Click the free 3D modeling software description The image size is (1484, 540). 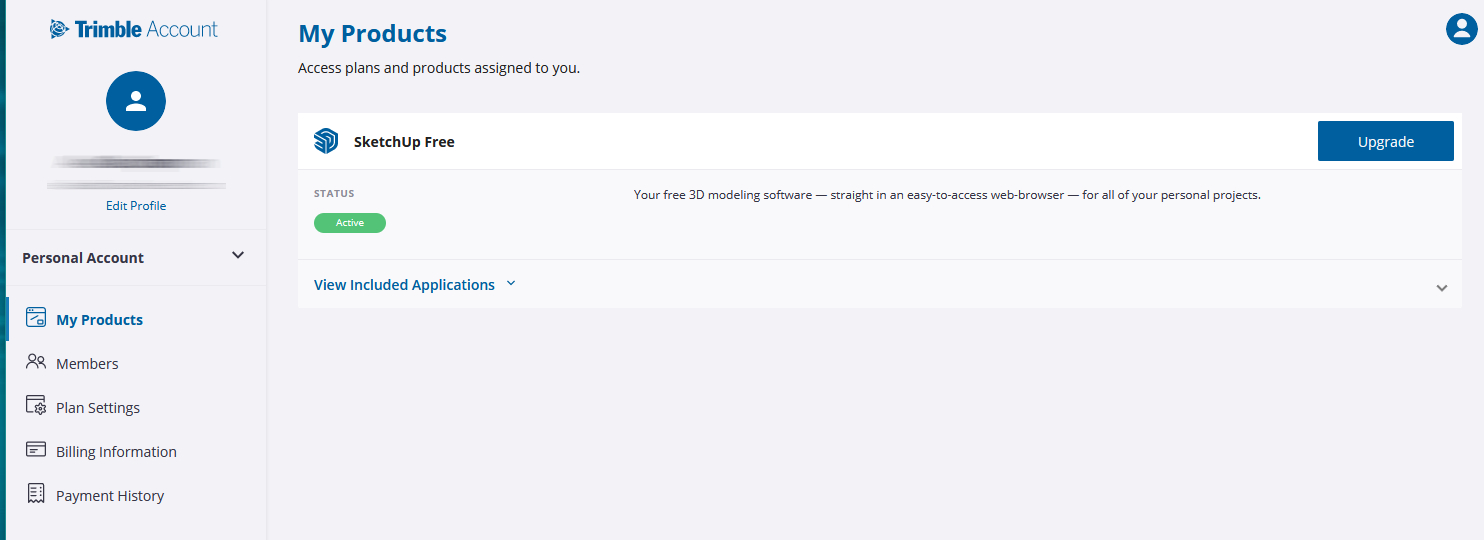click(x=947, y=195)
